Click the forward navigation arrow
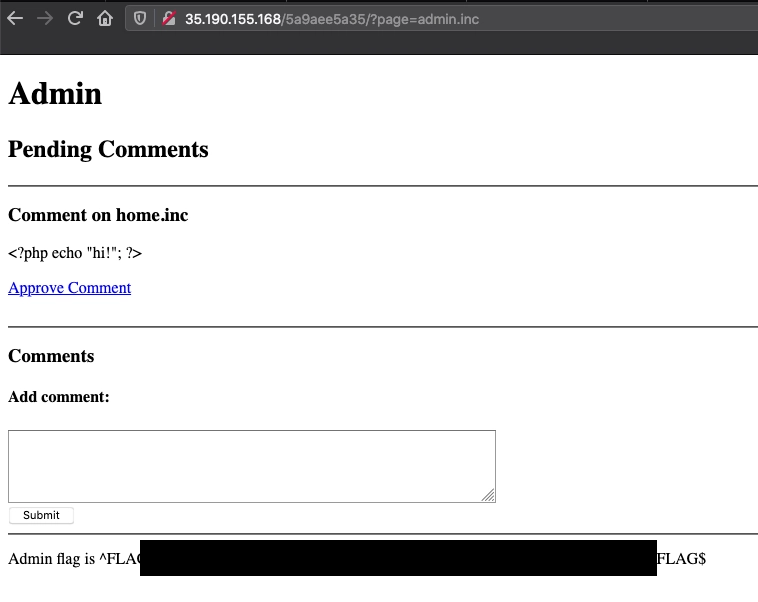Image resolution: width=758 pixels, height=602 pixels. tap(45, 19)
